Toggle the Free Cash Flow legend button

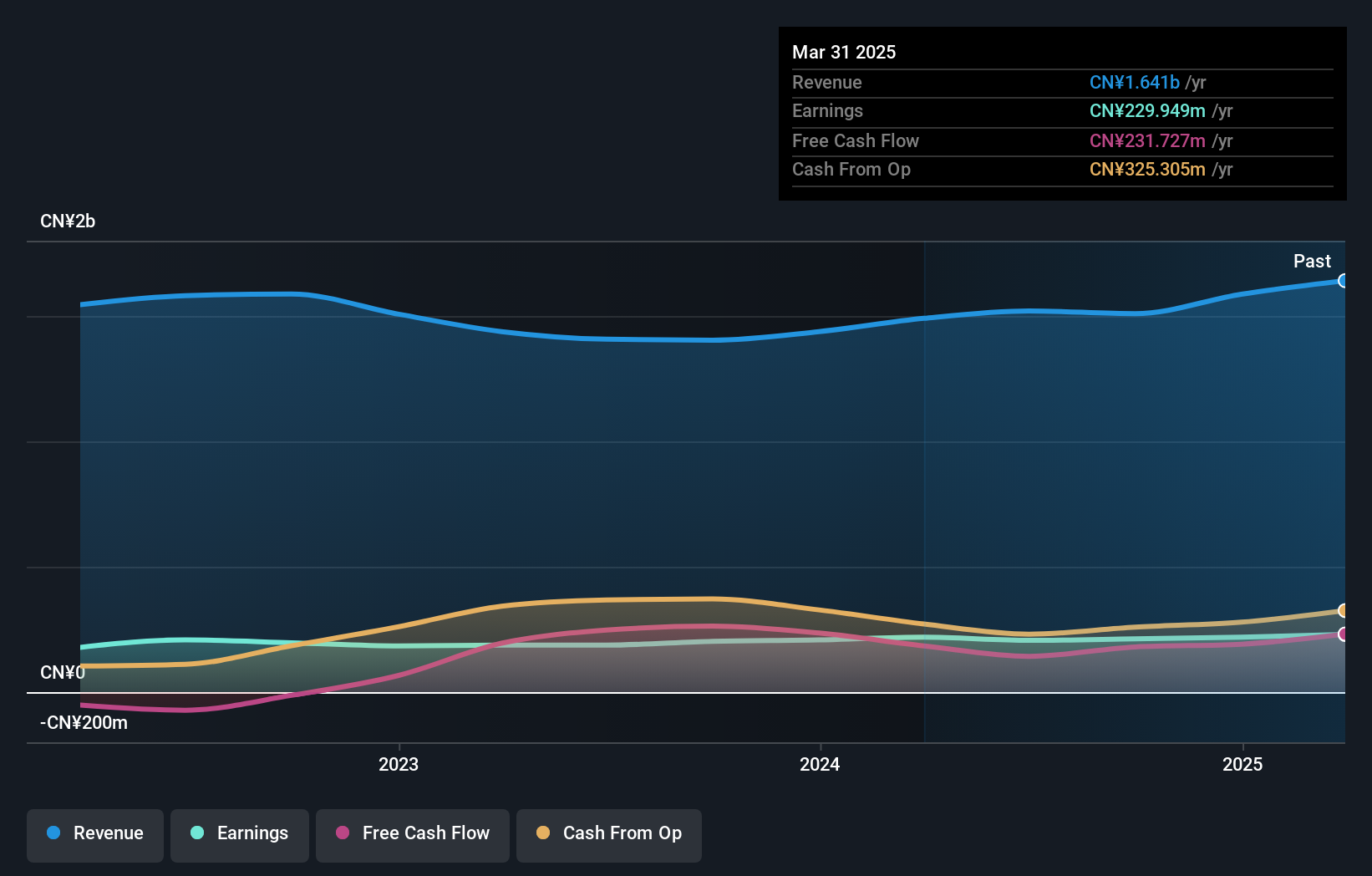[413, 835]
